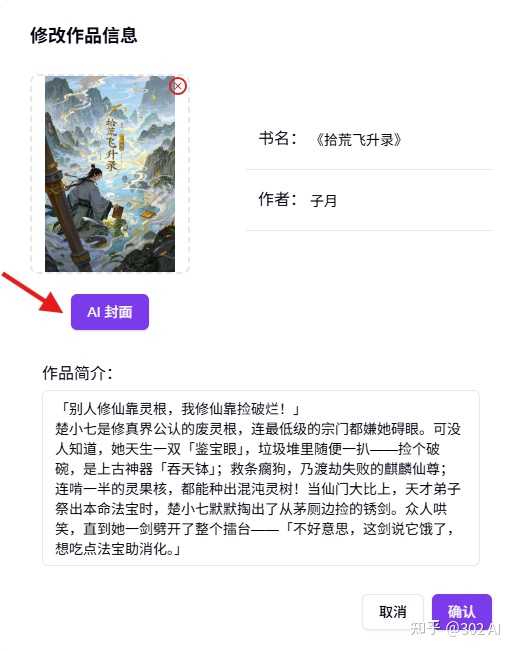This screenshot has height=651, width=514.
Task: Click the calligraphy title on the cover image
Action: pyautogui.click(x=111, y=143)
